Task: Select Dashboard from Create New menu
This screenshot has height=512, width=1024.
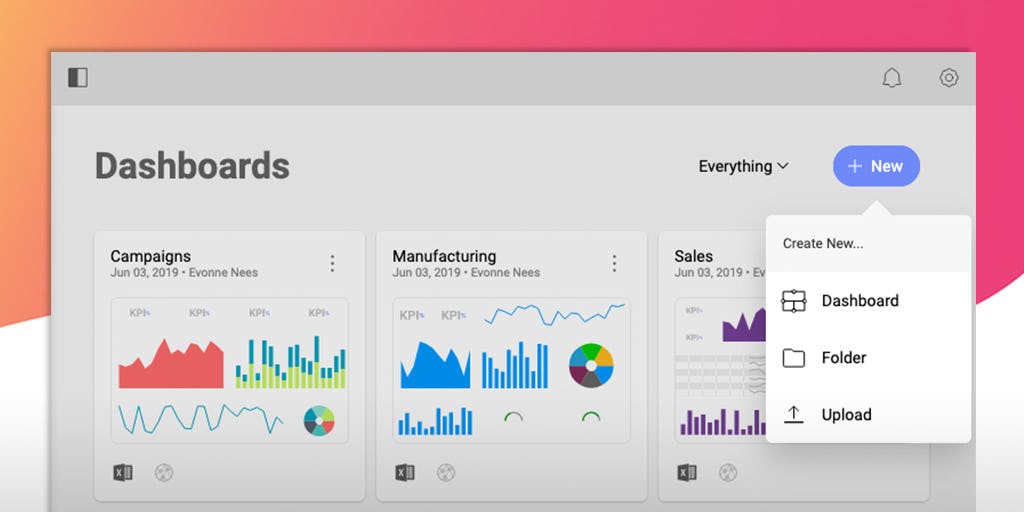Action: 868,300
